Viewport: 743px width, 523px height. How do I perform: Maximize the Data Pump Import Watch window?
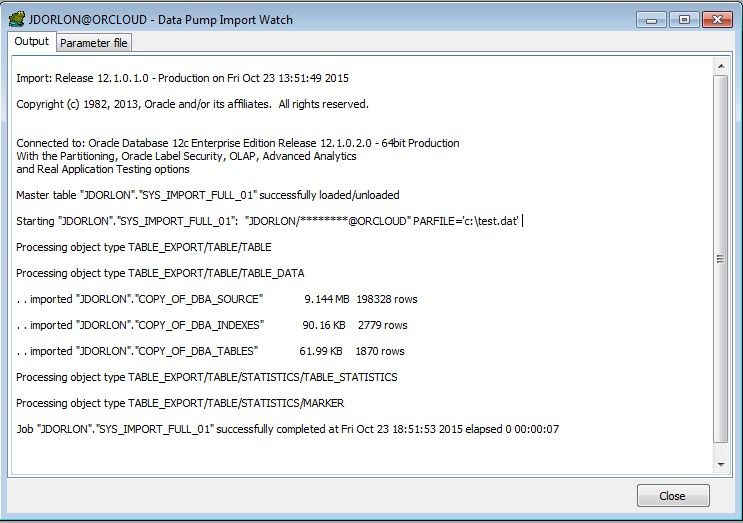pyautogui.click(x=684, y=20)
